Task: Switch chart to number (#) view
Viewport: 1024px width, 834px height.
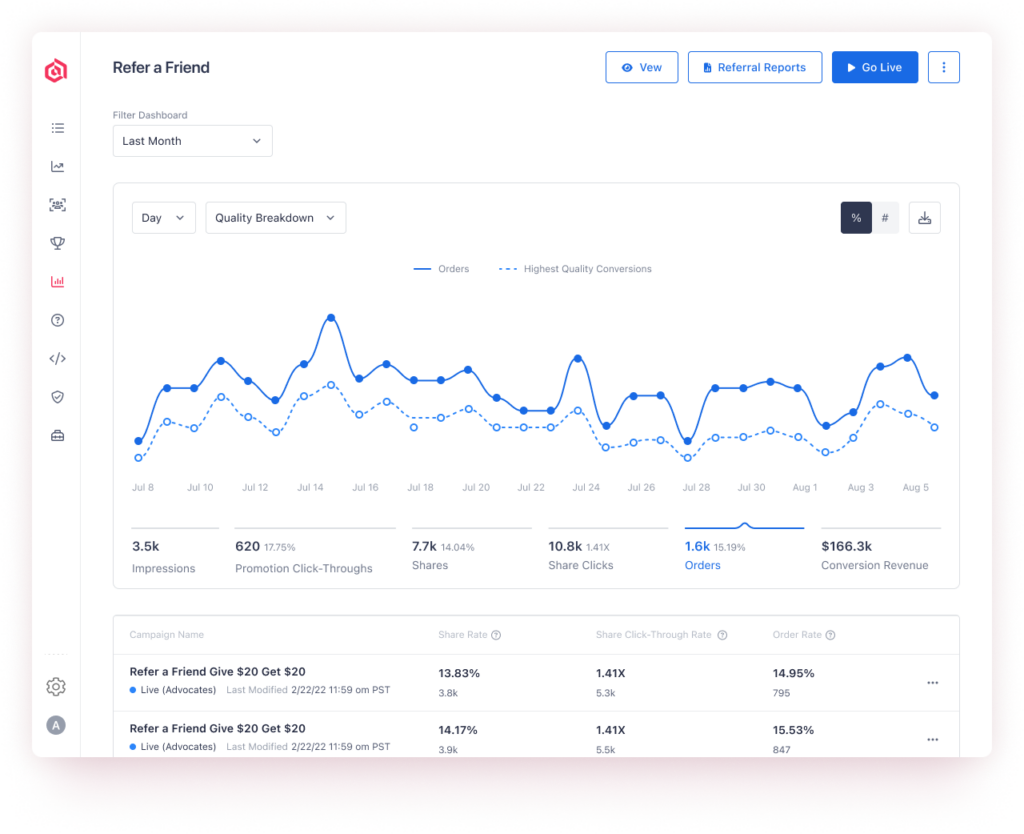Action: 885,218
